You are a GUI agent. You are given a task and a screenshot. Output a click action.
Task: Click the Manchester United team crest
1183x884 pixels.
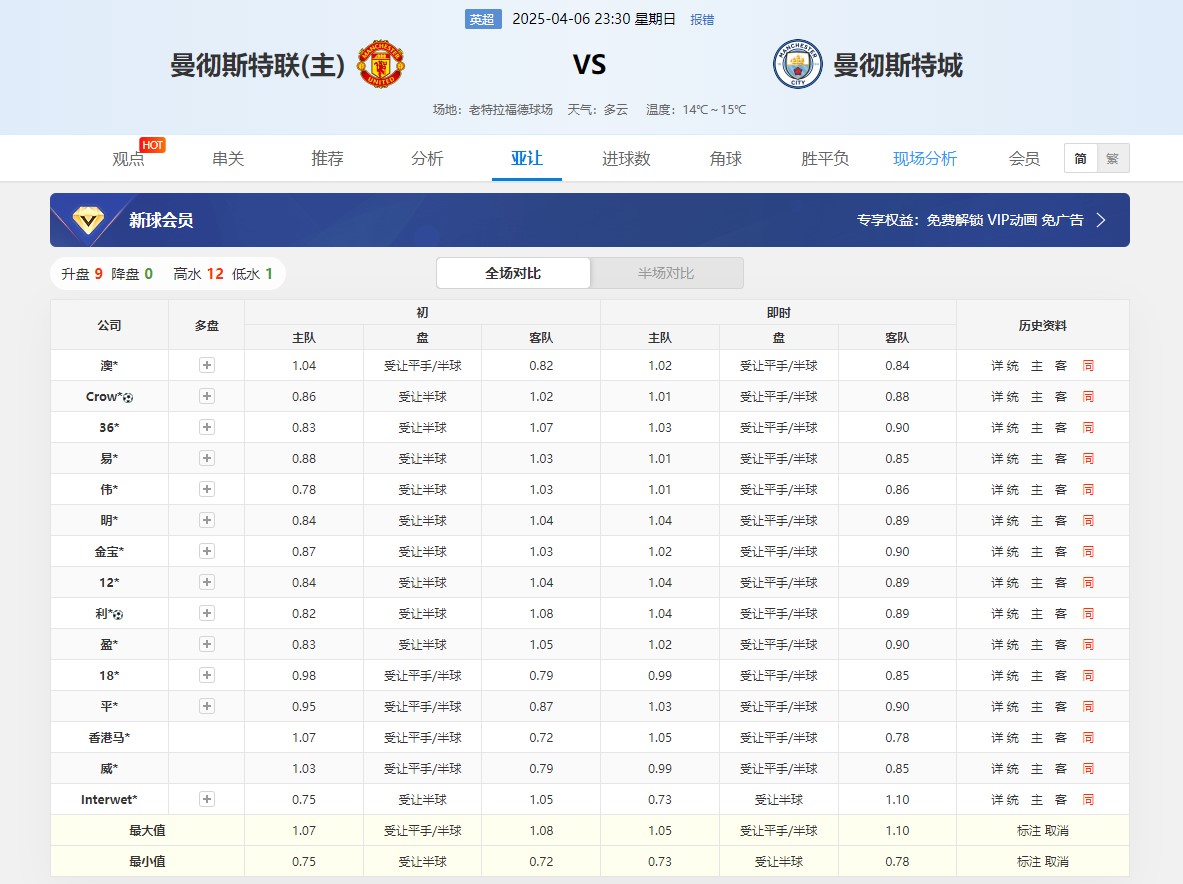[x=381, y=65]
